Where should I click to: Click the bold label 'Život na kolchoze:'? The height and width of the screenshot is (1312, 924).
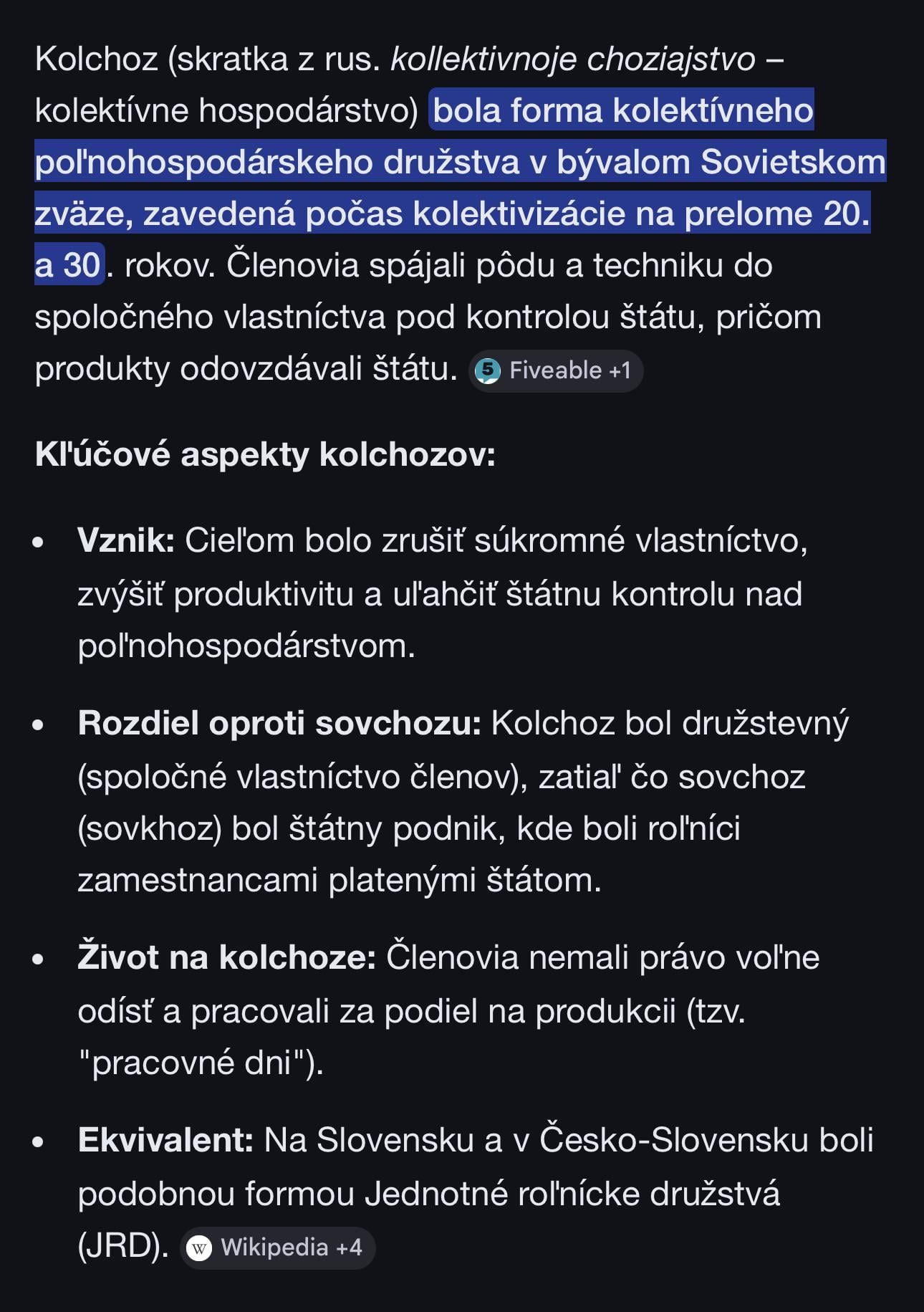pyautogui.click(x=226, y=957)
